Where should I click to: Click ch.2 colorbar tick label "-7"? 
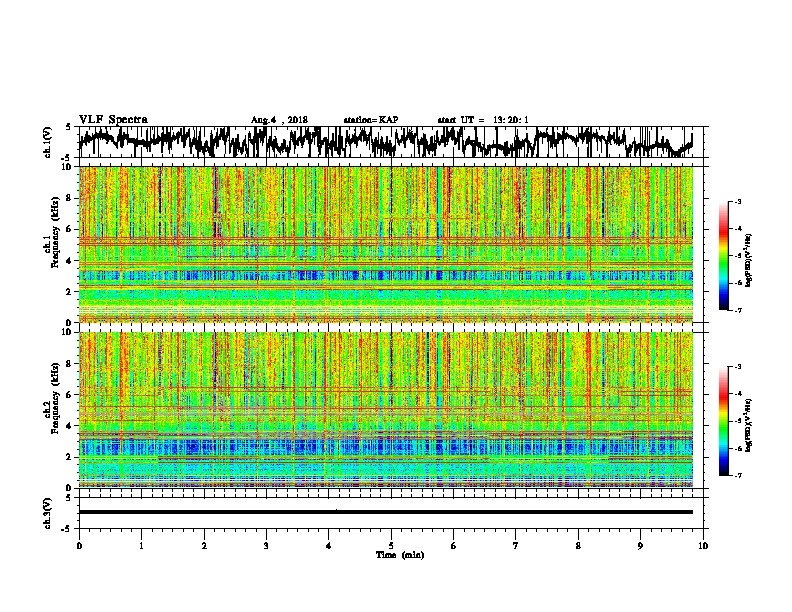click(x=737, y=475)
